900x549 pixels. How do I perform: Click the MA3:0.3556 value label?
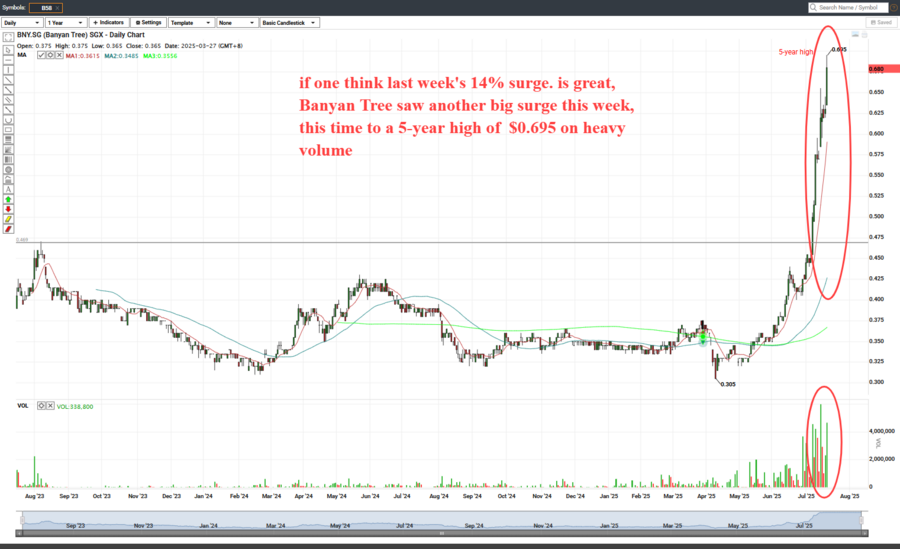tap(160, 56)
